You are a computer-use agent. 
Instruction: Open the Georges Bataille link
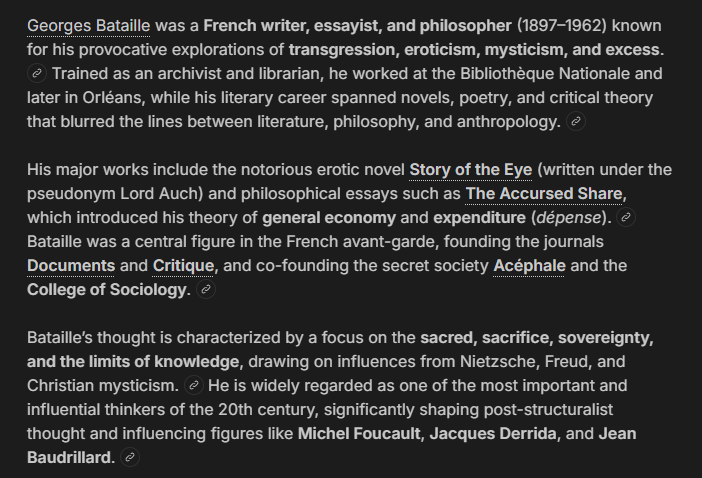pyautogui.click(x=89, y=26)
